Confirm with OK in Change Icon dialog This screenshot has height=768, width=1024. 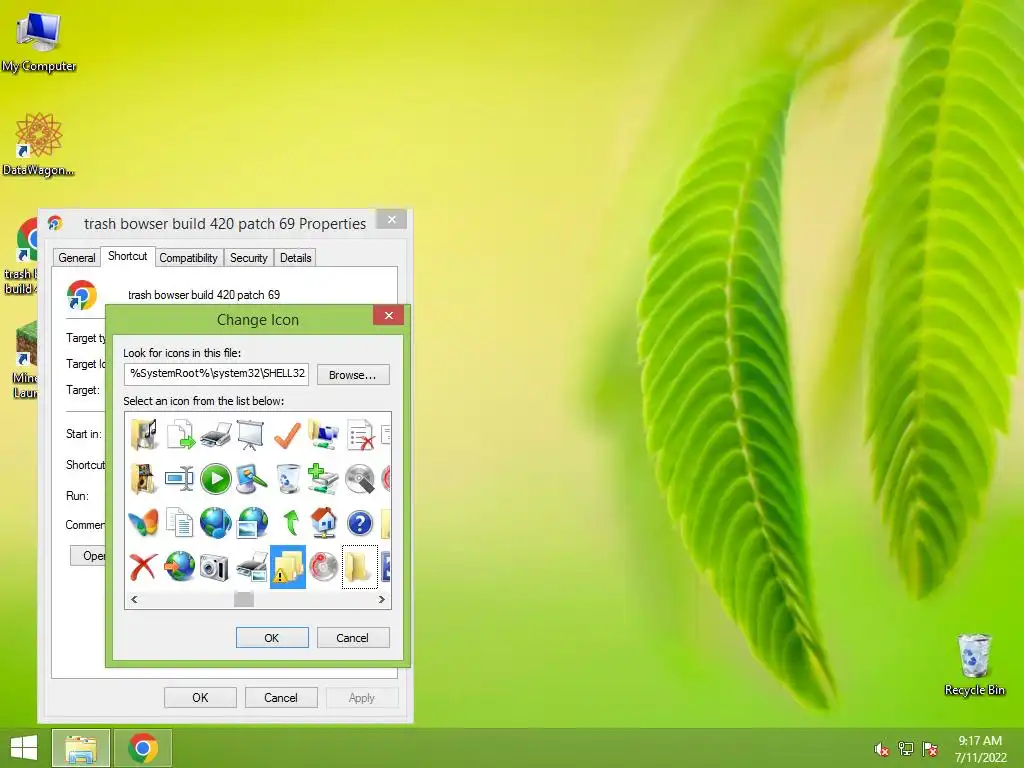point(272,637)
